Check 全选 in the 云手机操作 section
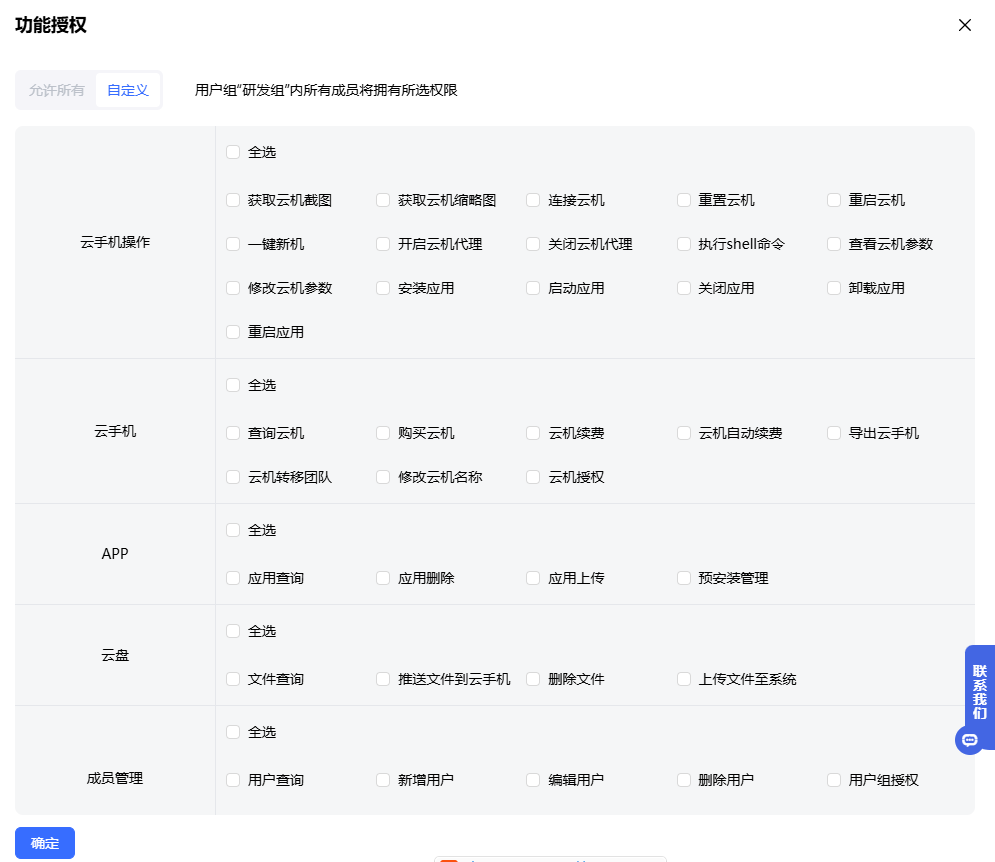This screenshot has height=862, width=995. 233,152
